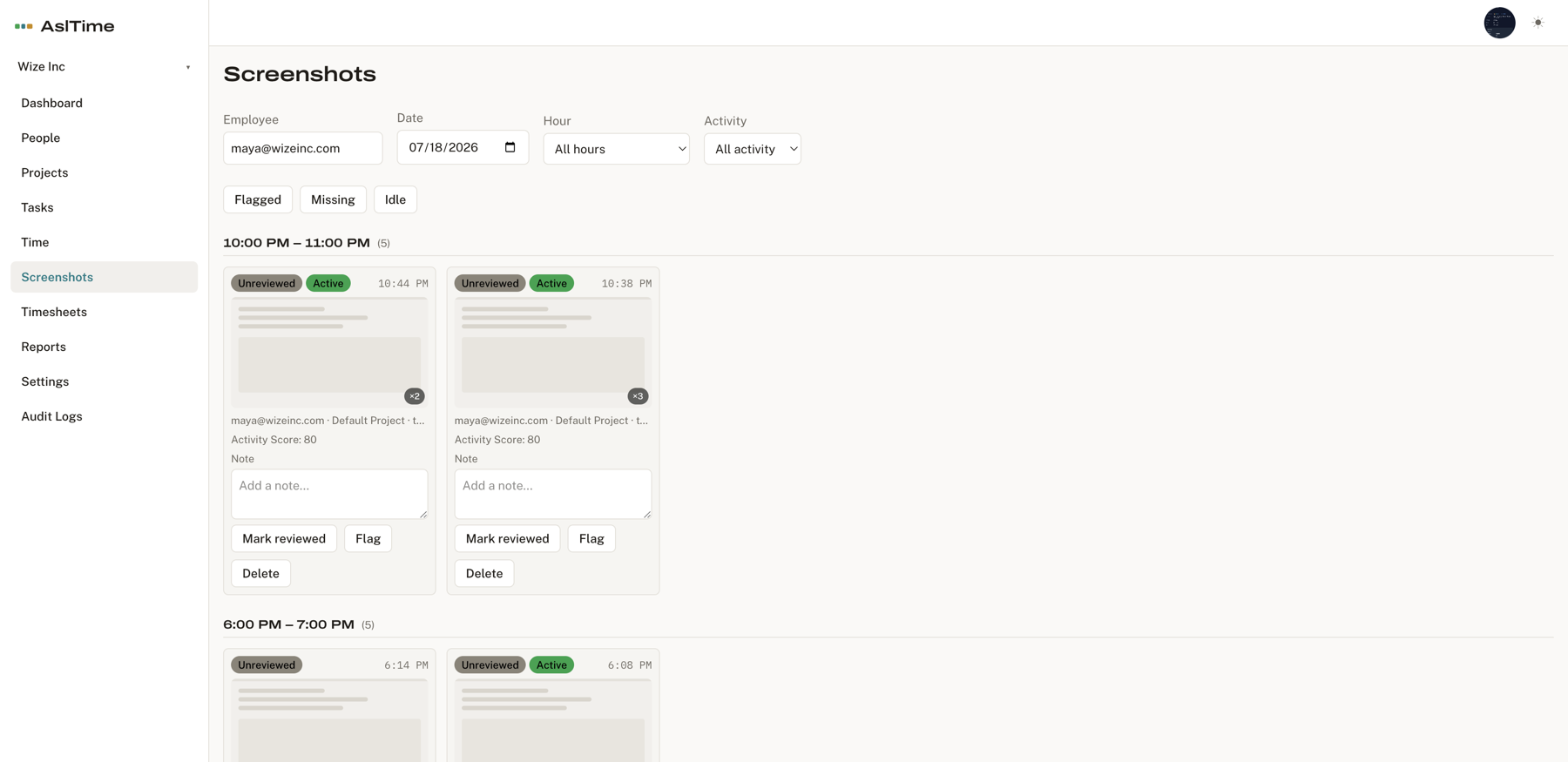This screenshot has height=762, width=1568.
Task: Navigate to Tasks
Action: pos(104,207)
